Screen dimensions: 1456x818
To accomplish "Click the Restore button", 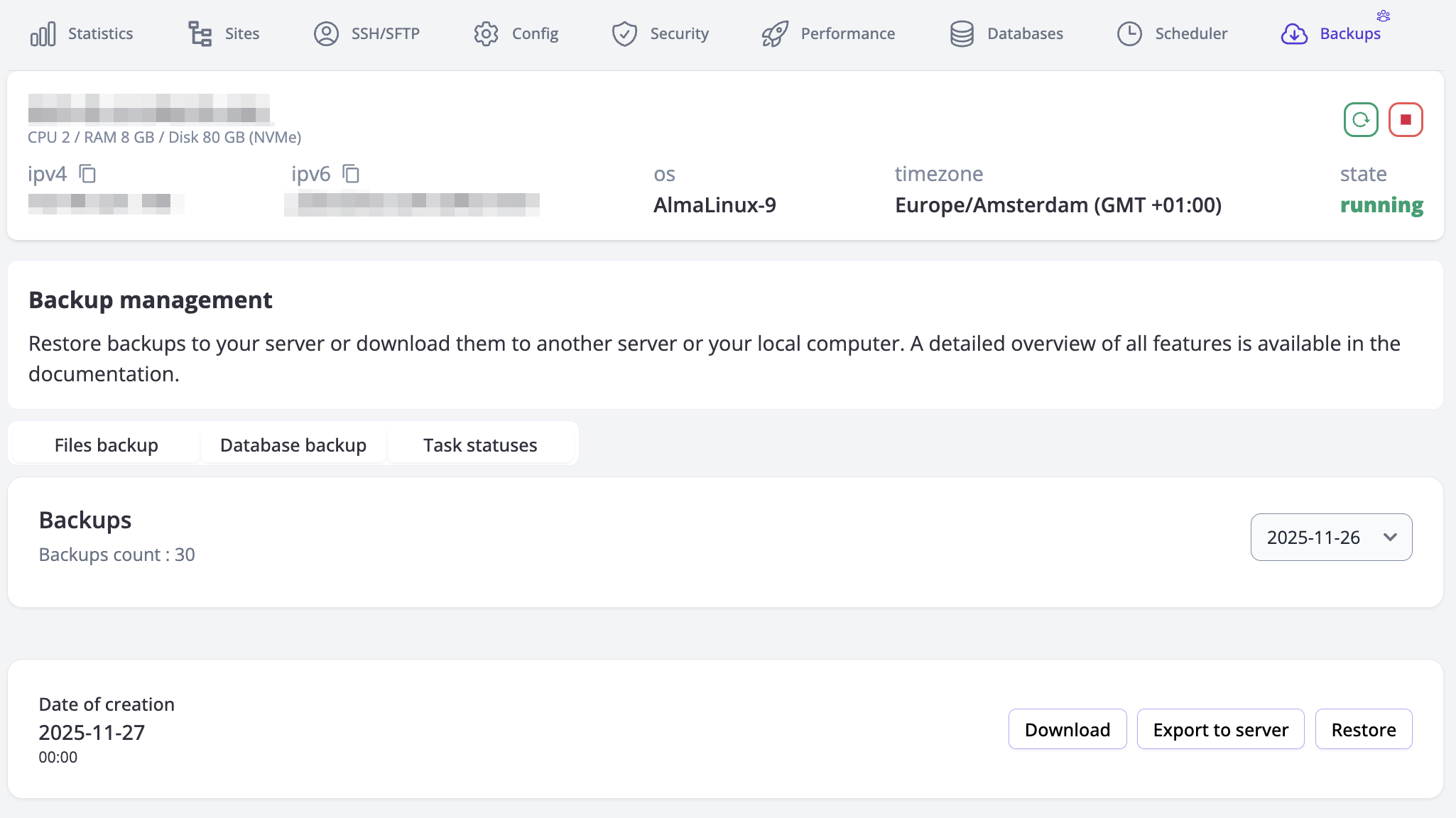I will coord(1363,729).
